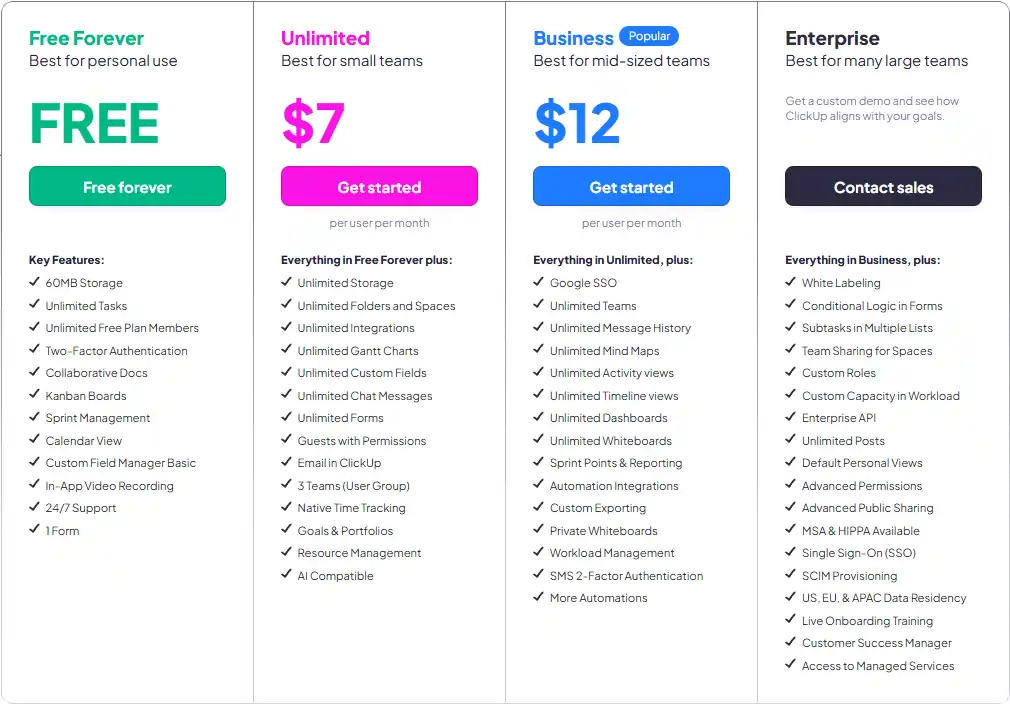Click the Popular badge on Business plan

(649, 35)
